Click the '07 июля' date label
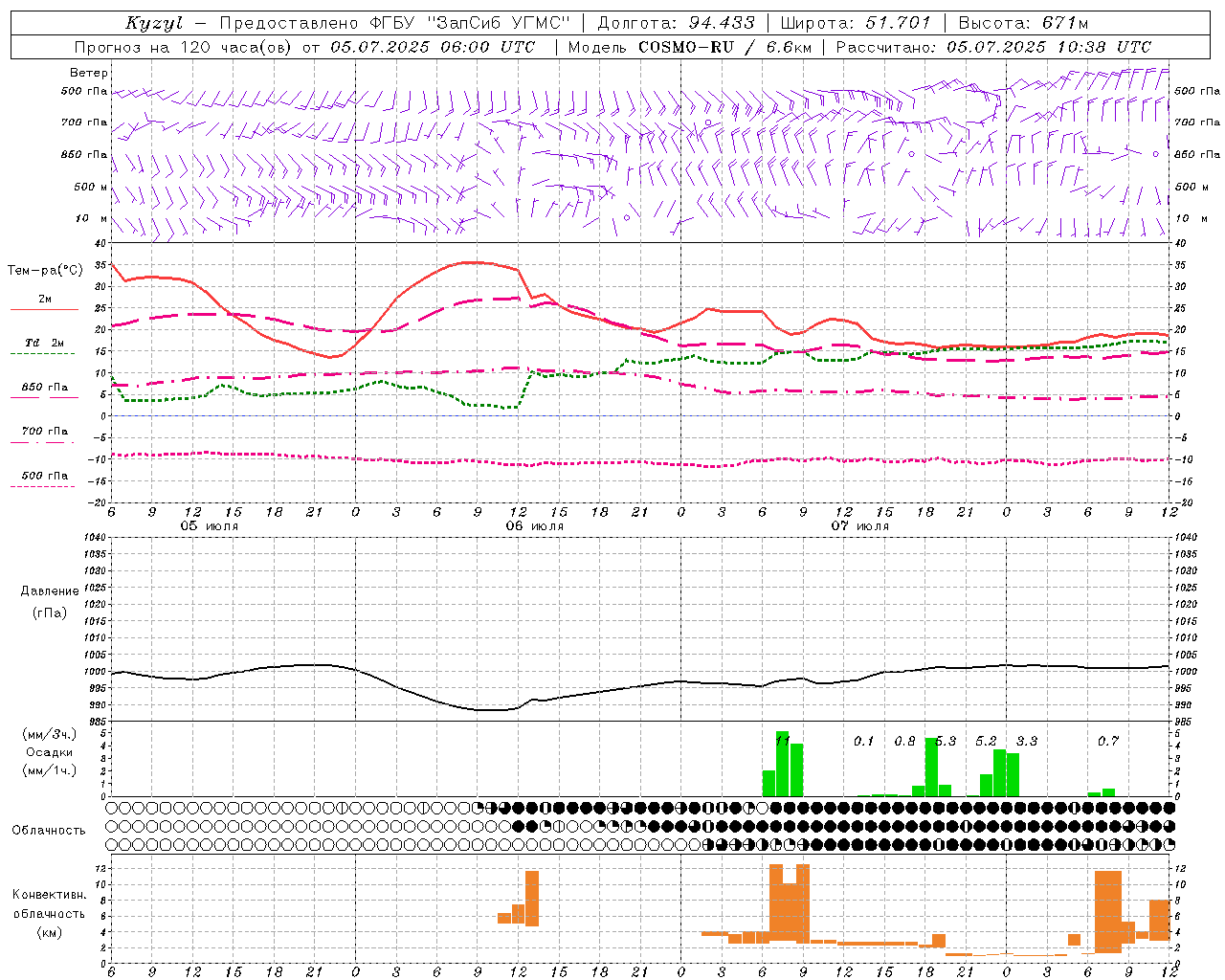1225x980 pixels. point(860,526)
